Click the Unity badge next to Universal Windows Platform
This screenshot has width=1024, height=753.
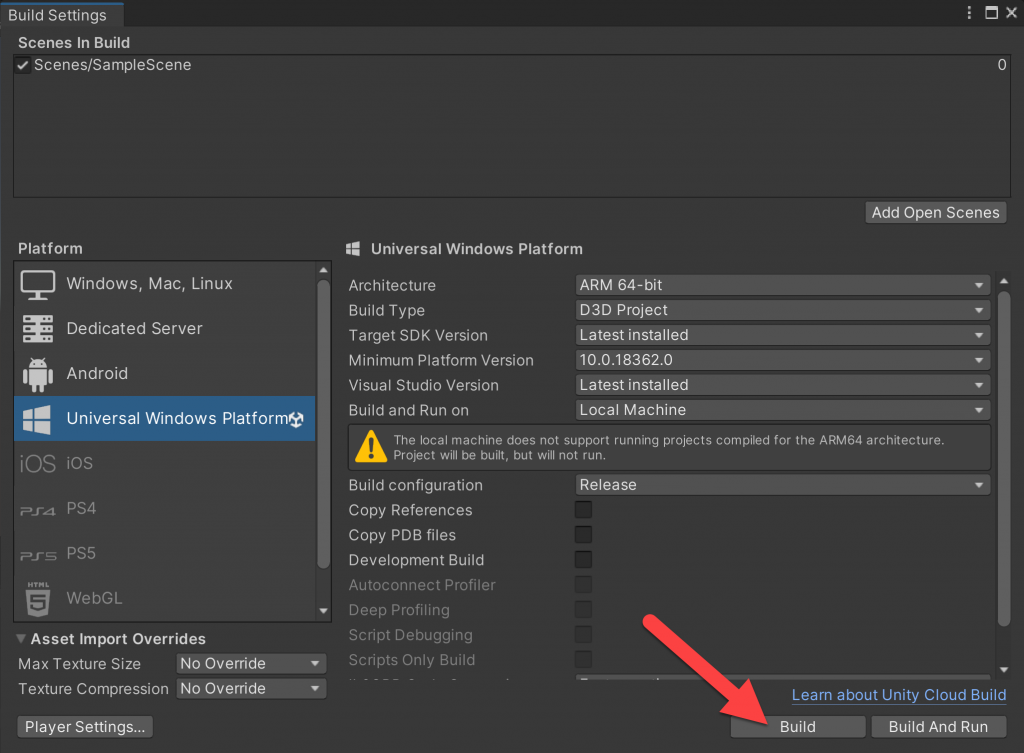[x=296, y=419]
